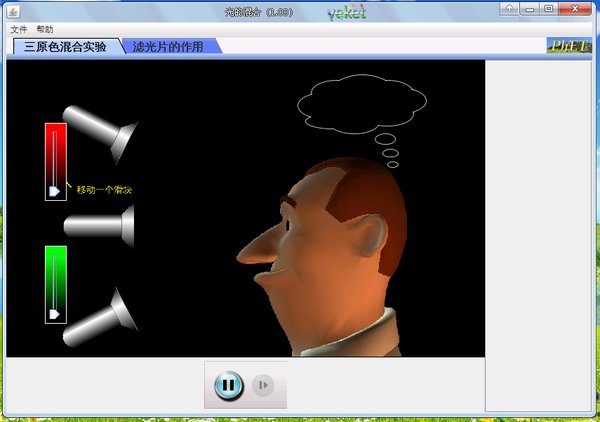The width and height of the screenshot is (600, 422).
Task: Switch to the 滤光片的作用 tab
Action: coord(168,47)
